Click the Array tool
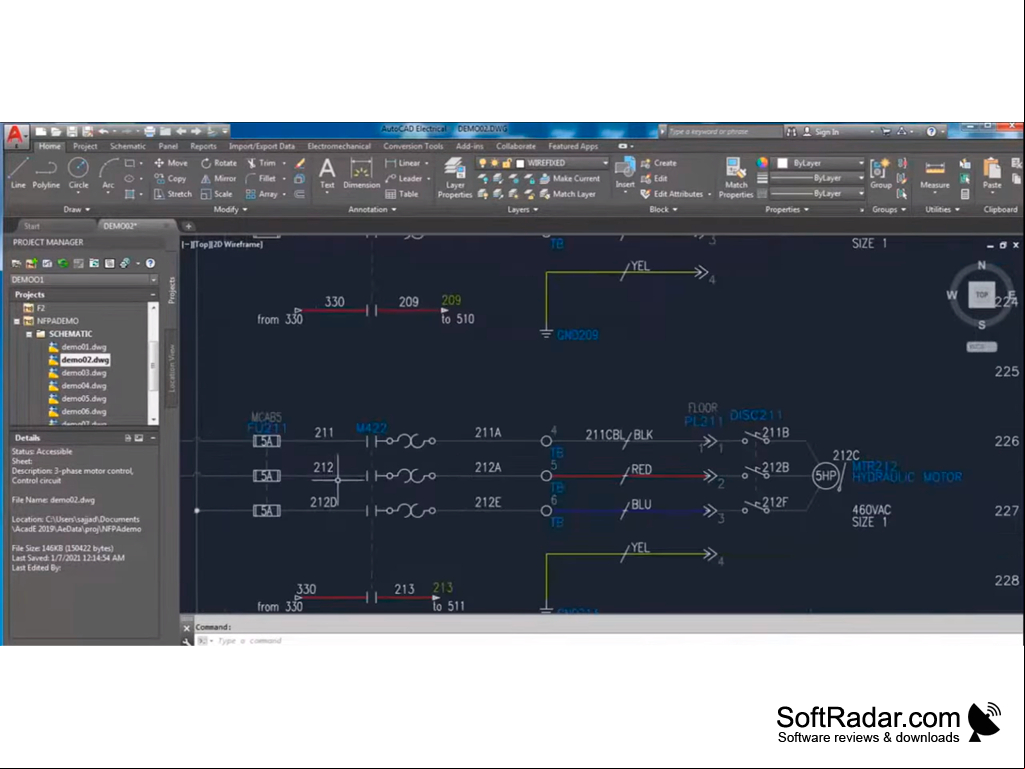Image resolution: width=1025 pixels, height=769 pixels. [262, 194]
